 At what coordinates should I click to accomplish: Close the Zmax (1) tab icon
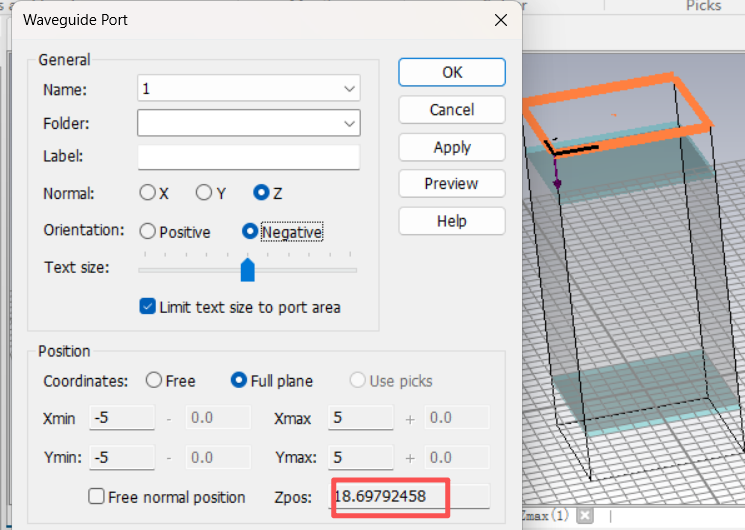pyautogui.click(x=585, y=515)
